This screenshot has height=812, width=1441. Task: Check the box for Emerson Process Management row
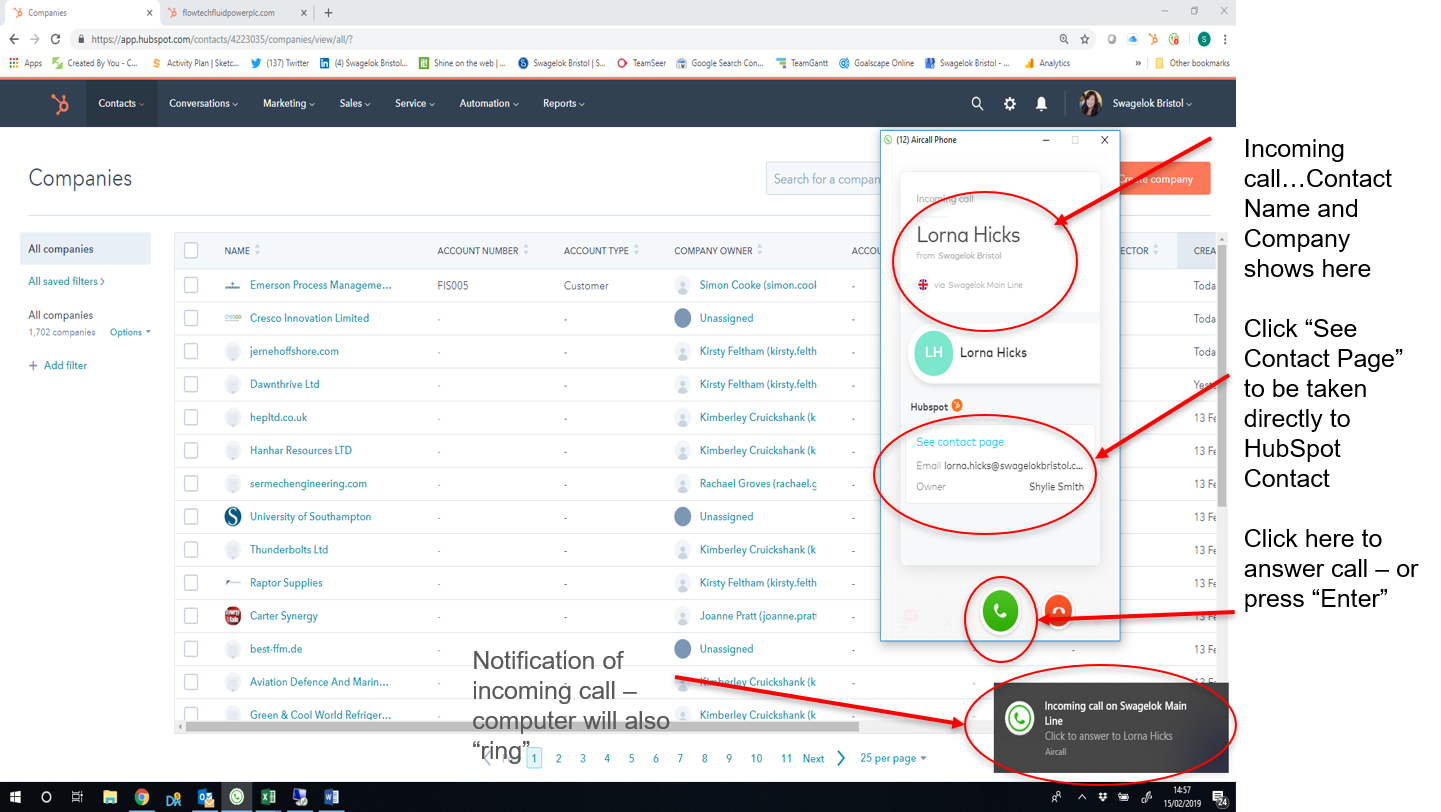click(191, 285)
